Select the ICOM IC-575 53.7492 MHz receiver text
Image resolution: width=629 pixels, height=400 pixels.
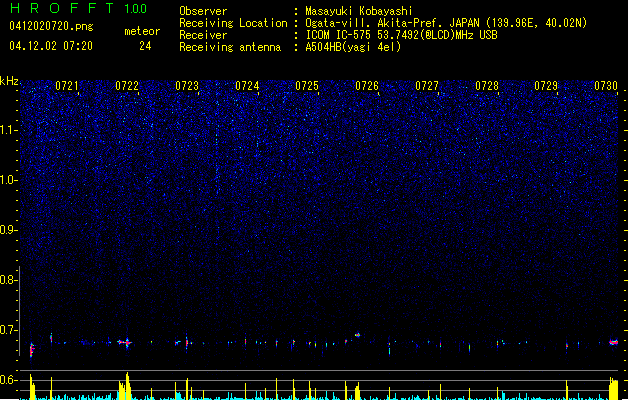click(x=401, y=35)
